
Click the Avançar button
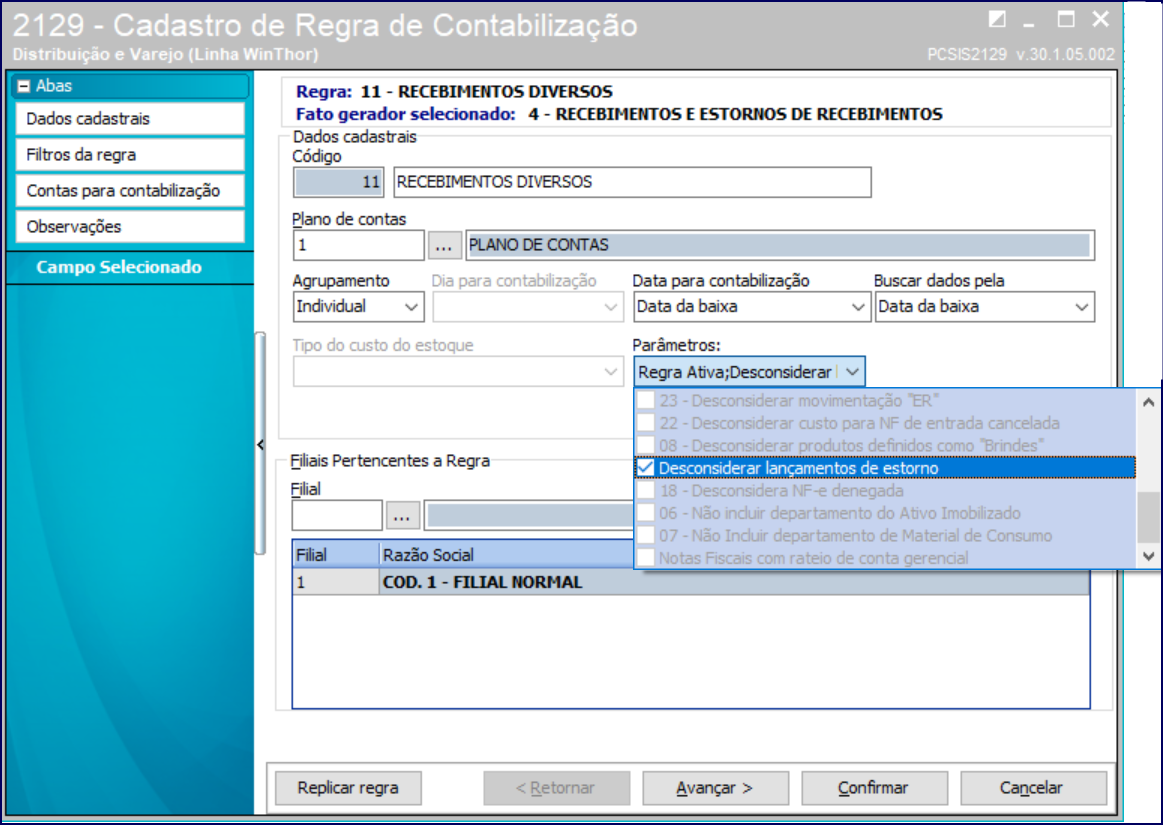[715, 788]
